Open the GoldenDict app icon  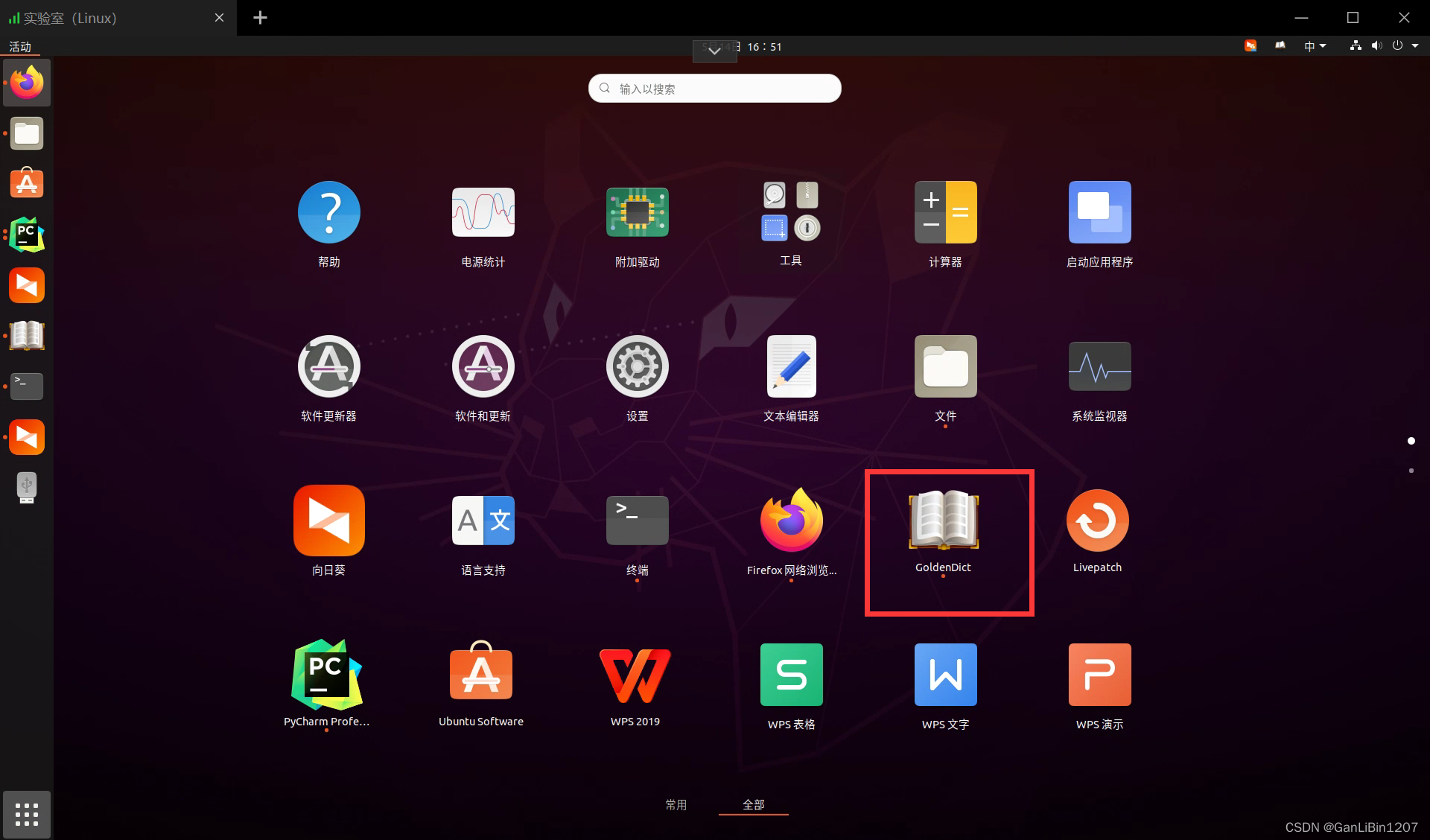[943, 521]
